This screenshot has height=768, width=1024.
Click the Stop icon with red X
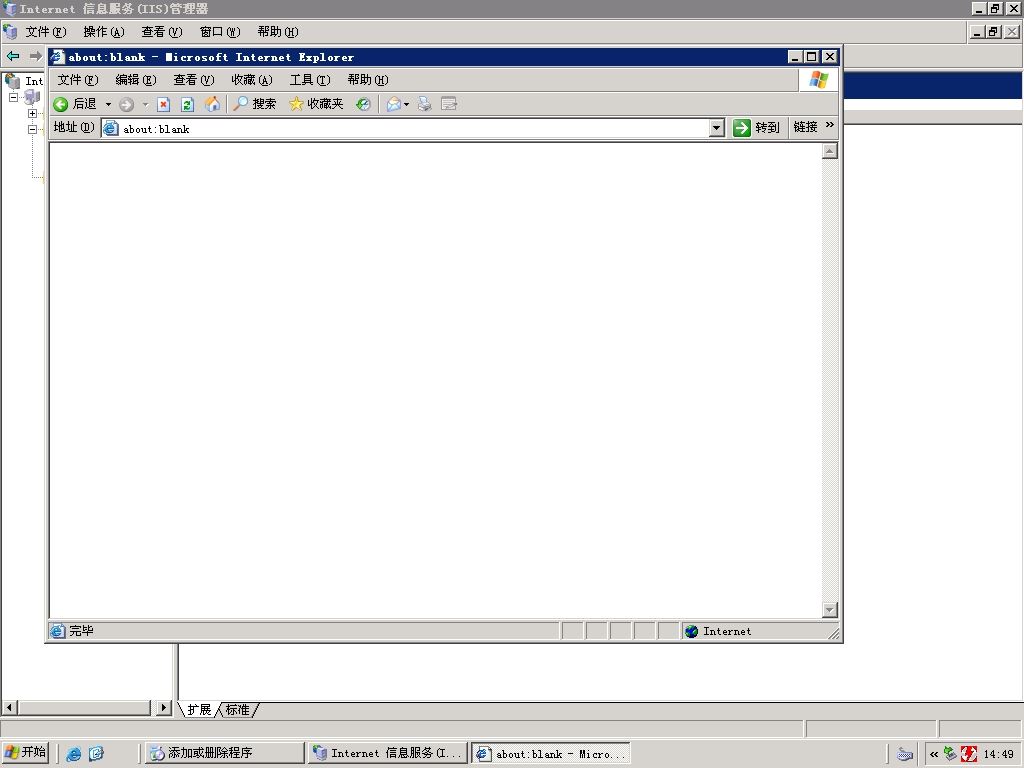163,104
